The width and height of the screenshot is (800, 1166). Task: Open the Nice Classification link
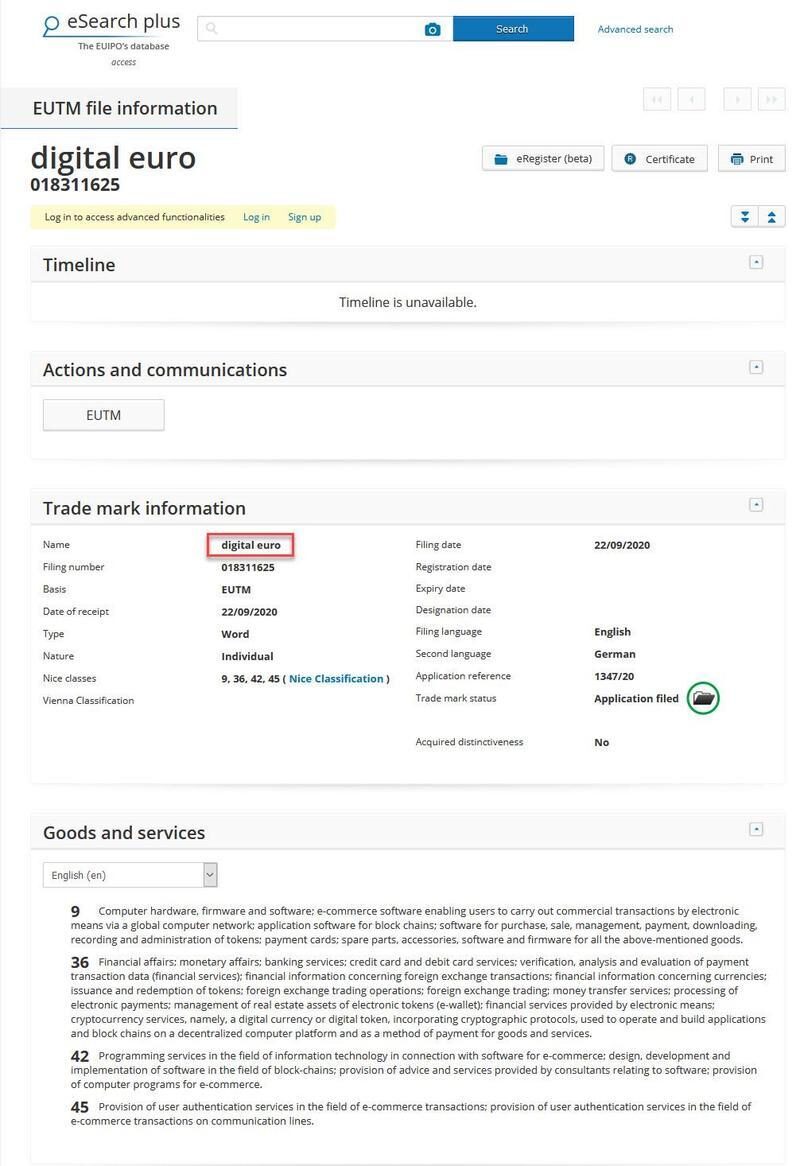(x=336, y=678)
